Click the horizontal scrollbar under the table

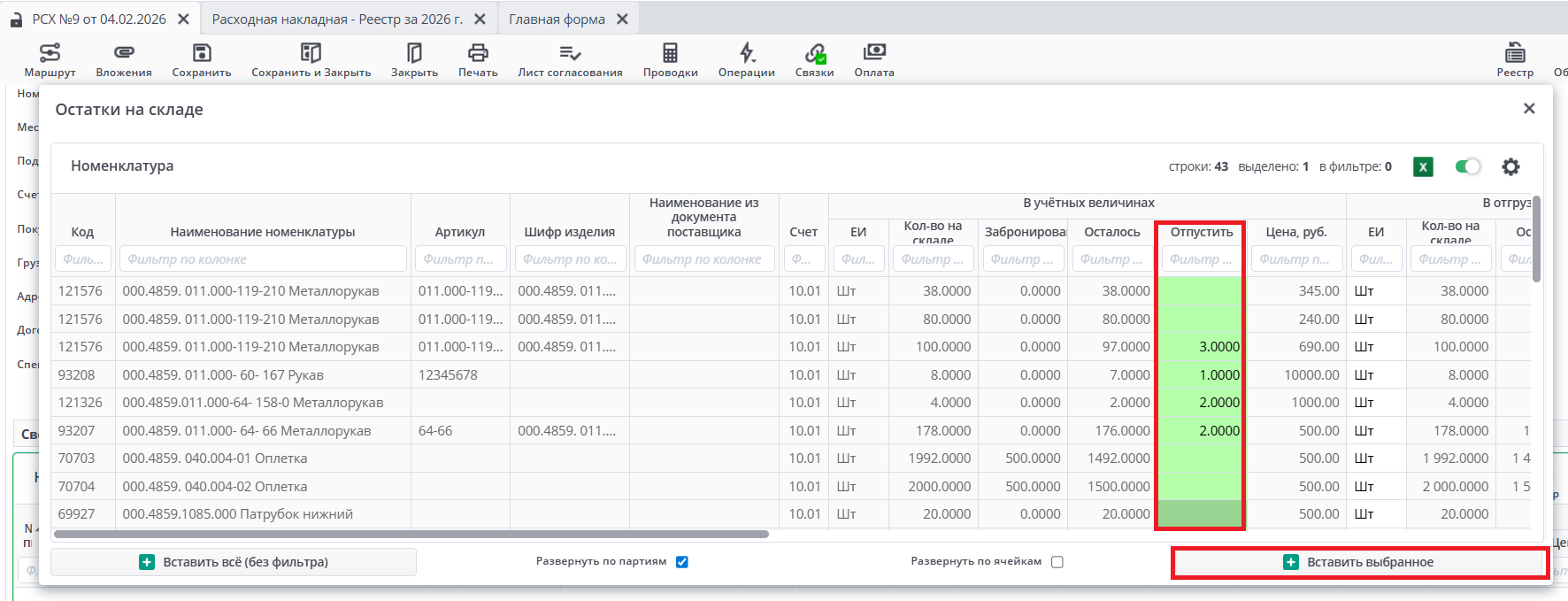pos(411,535)
